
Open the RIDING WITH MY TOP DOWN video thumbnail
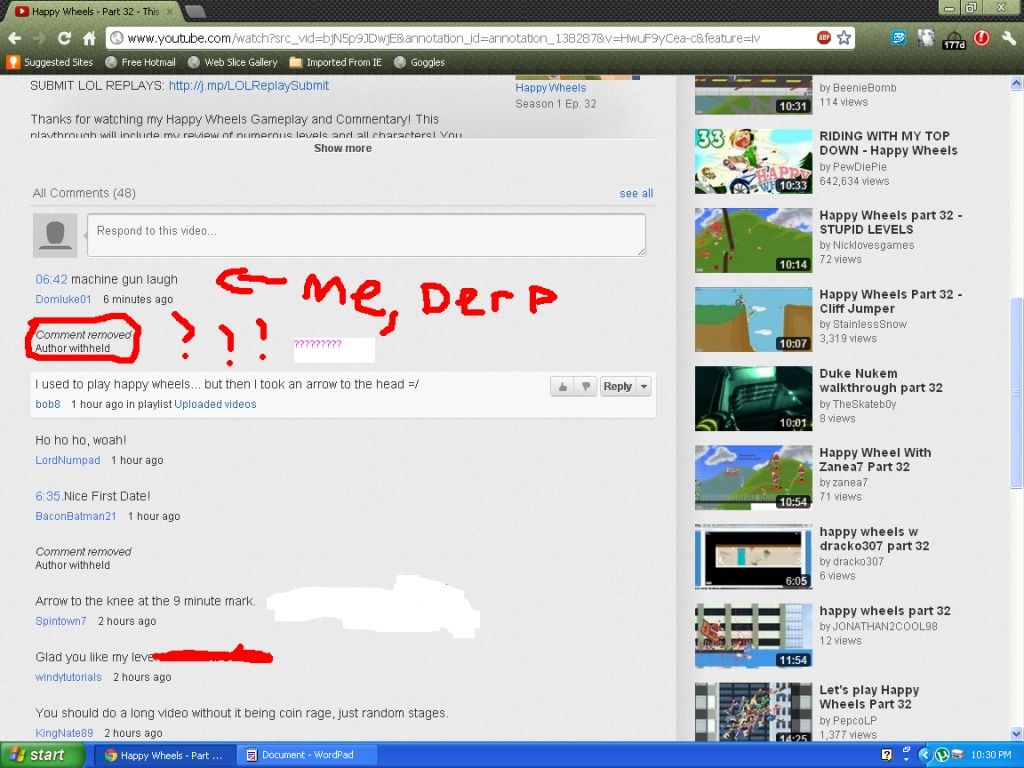(x=754, y=161)
